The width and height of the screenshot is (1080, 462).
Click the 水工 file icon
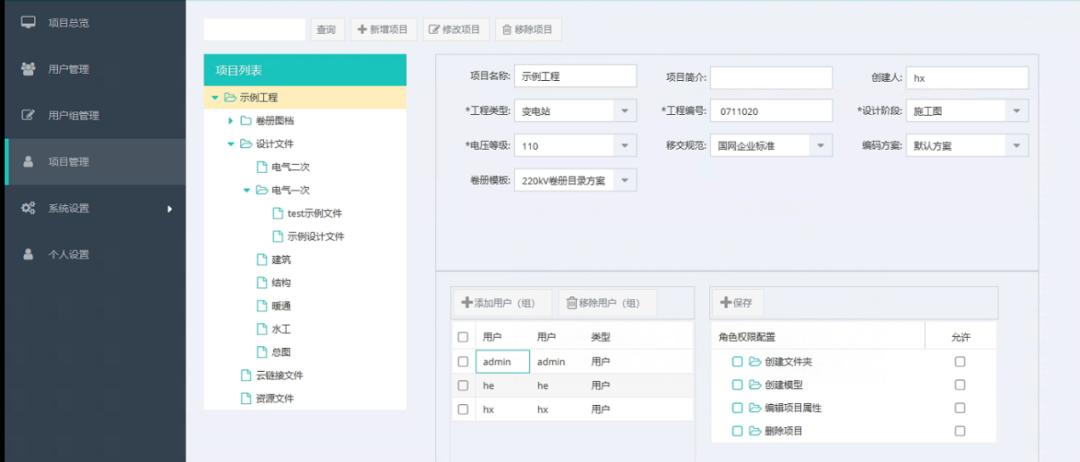point(262,328)
